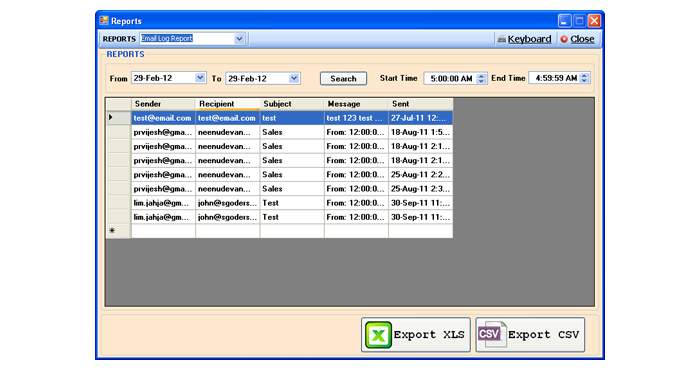Click the Keyboard printer icon
The width and height of the screenshot is (700, 371).
(502, 39)
